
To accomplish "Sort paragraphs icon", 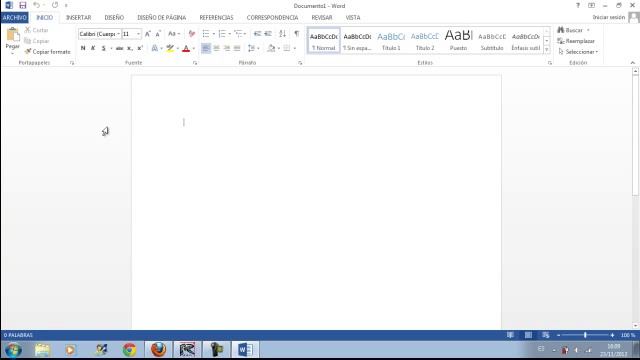I will (x=282, y=34).
